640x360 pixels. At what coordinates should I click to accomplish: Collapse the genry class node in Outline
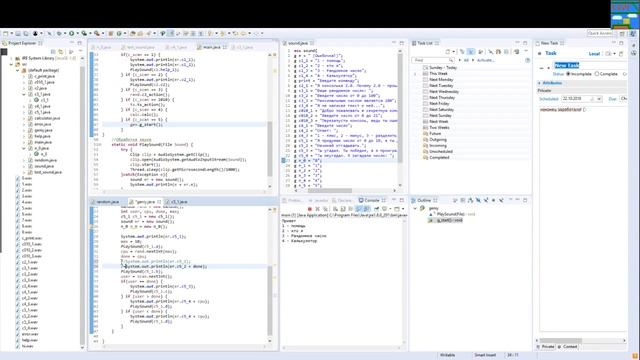pyautogui.click(x=415, y=208)
